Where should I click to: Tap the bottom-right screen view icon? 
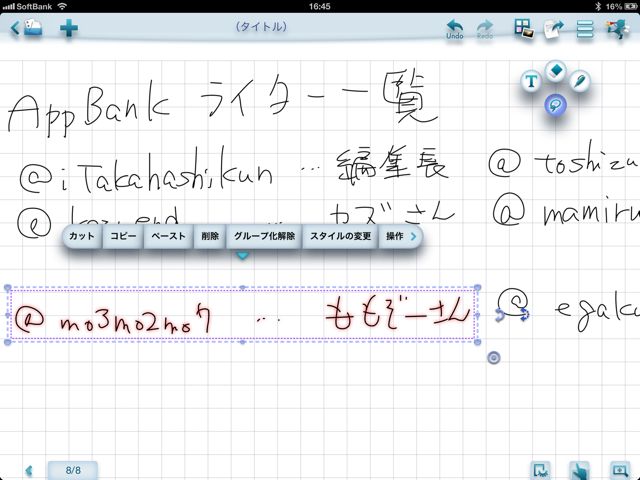620,471
